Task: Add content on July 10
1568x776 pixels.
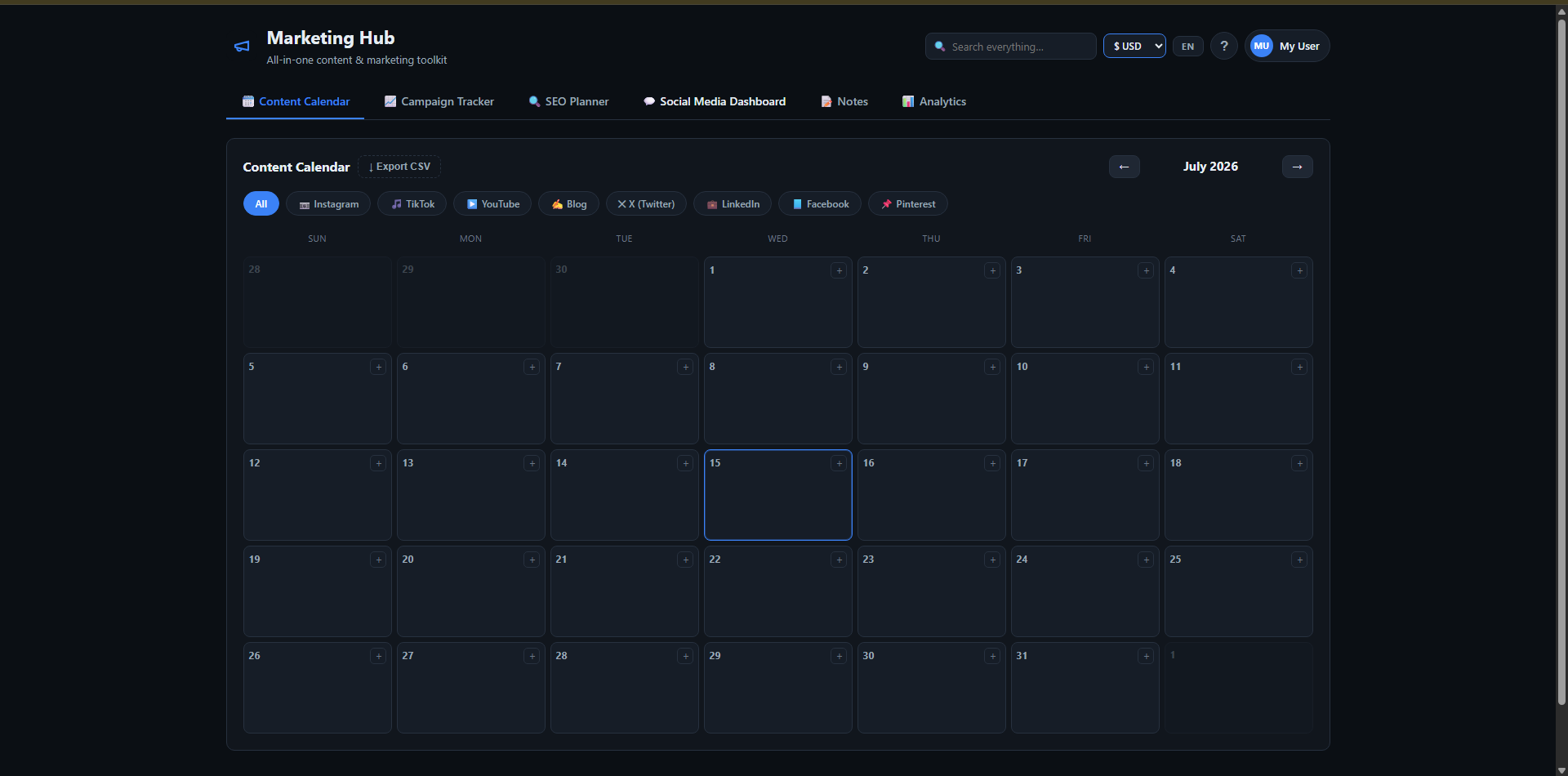Action: (1146, 367)
